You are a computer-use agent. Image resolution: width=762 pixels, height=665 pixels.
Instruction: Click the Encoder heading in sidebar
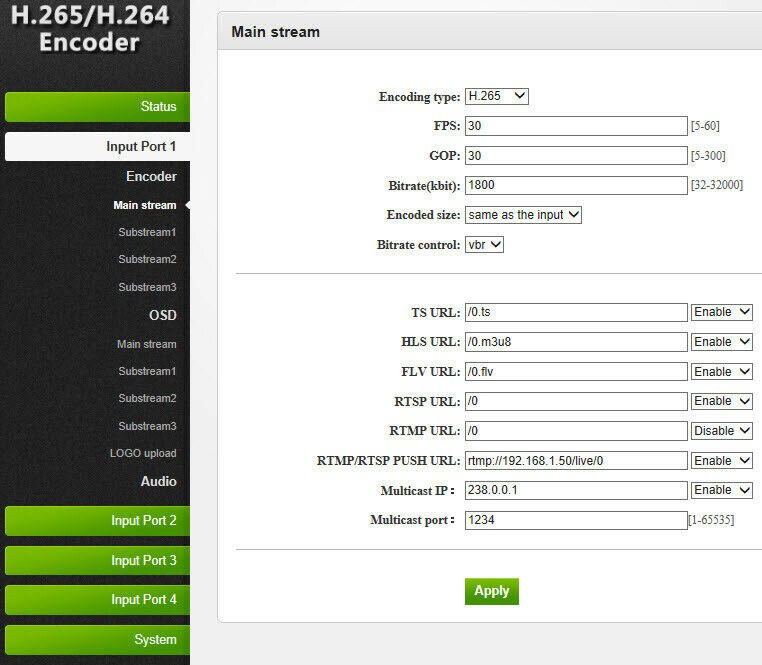tap(151, 176)
